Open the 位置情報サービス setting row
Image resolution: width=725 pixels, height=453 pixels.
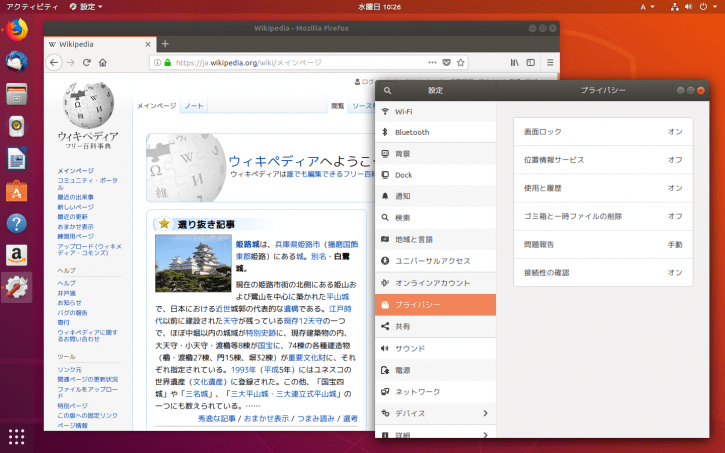click(603, 160)
